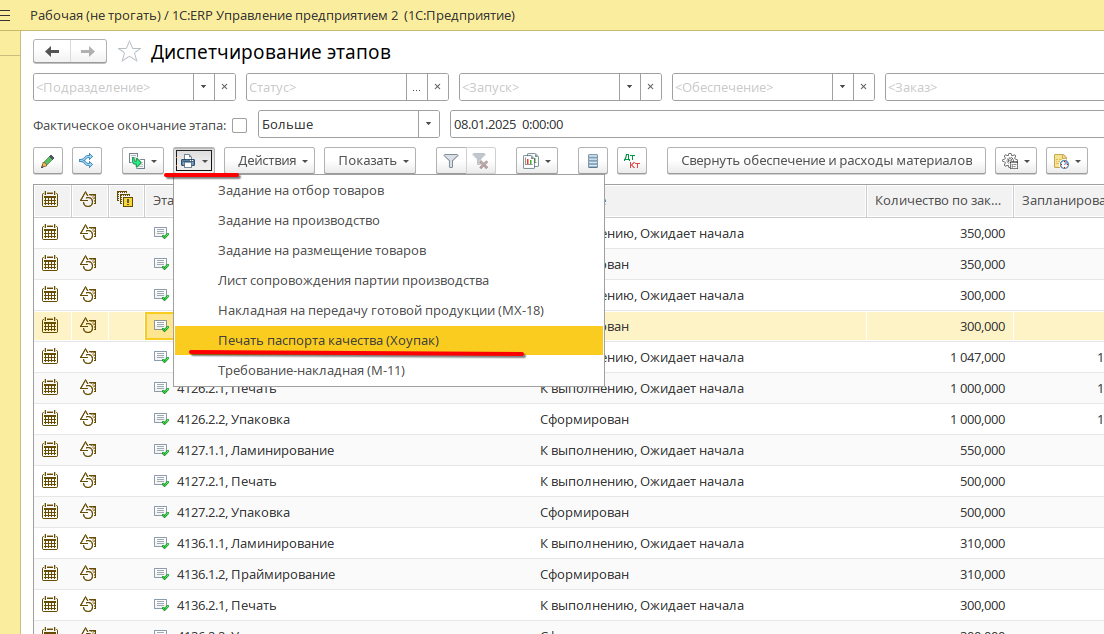The height and width of the screenshot is (634, 1104).
Task: Click the back navigation arrow
Action: pyautogui.click(x=52, y=52)
